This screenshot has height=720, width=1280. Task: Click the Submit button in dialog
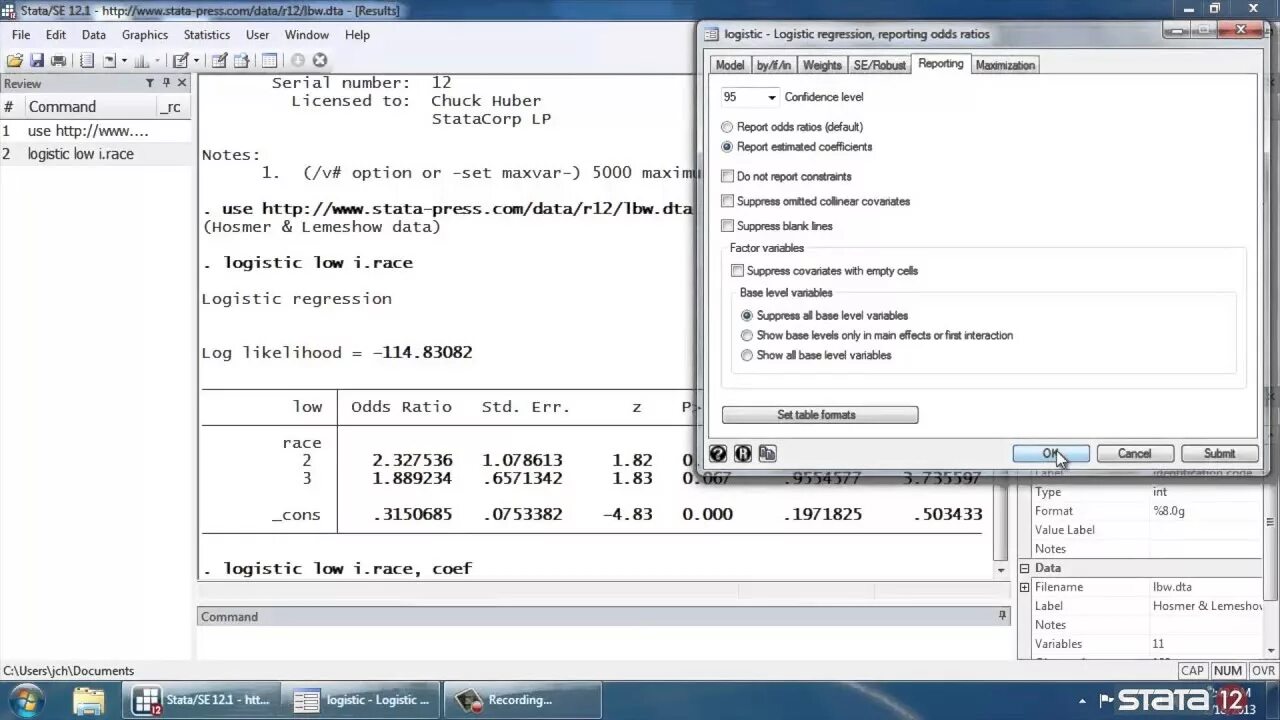1219,454
